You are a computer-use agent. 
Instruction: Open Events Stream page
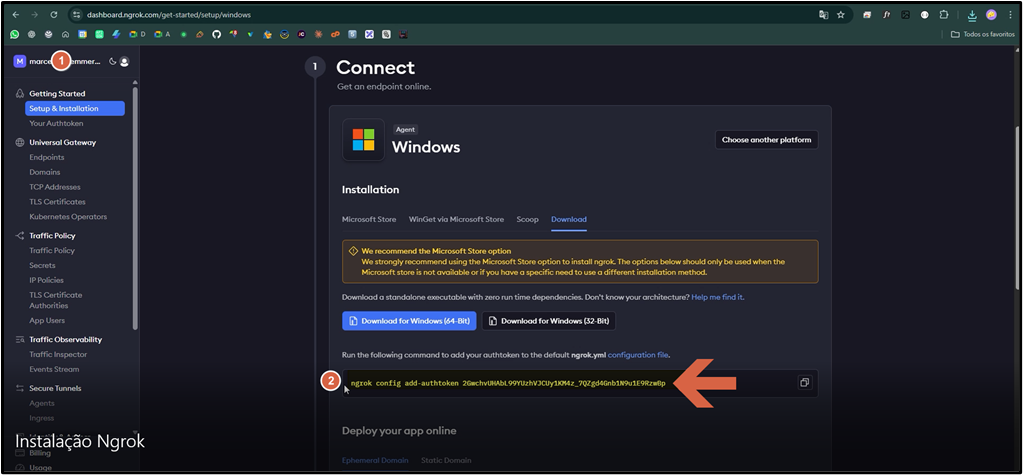[54, 369]
